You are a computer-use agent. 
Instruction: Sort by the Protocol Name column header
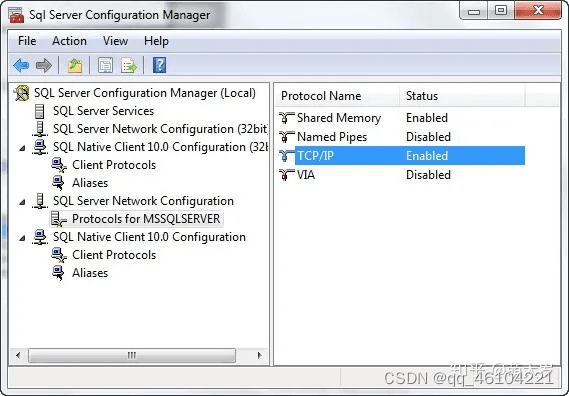(337, 96)
